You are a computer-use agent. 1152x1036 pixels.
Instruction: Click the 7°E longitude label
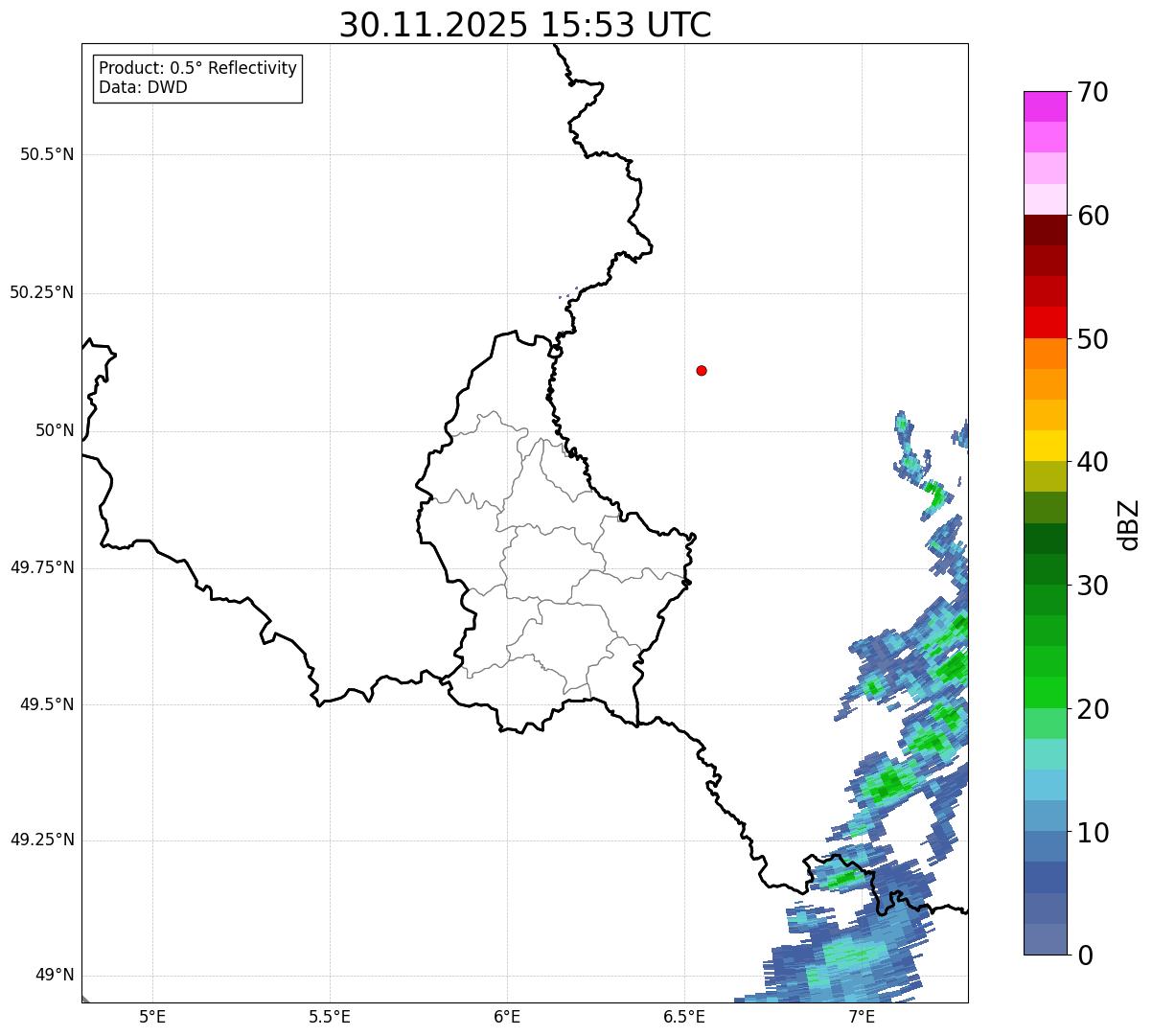tap(862, 1016)
